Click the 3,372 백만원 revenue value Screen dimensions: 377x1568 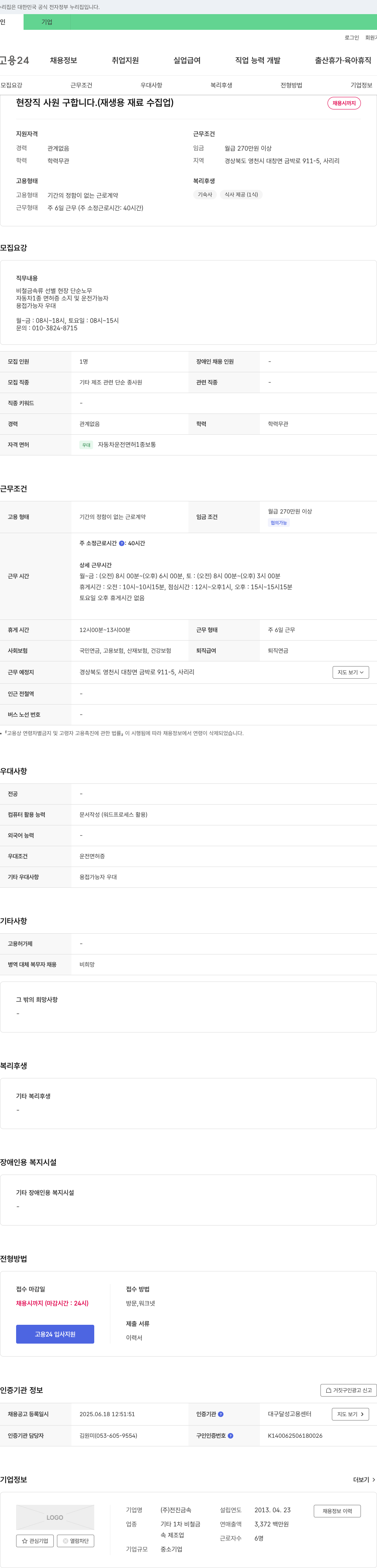point(272,1524)
